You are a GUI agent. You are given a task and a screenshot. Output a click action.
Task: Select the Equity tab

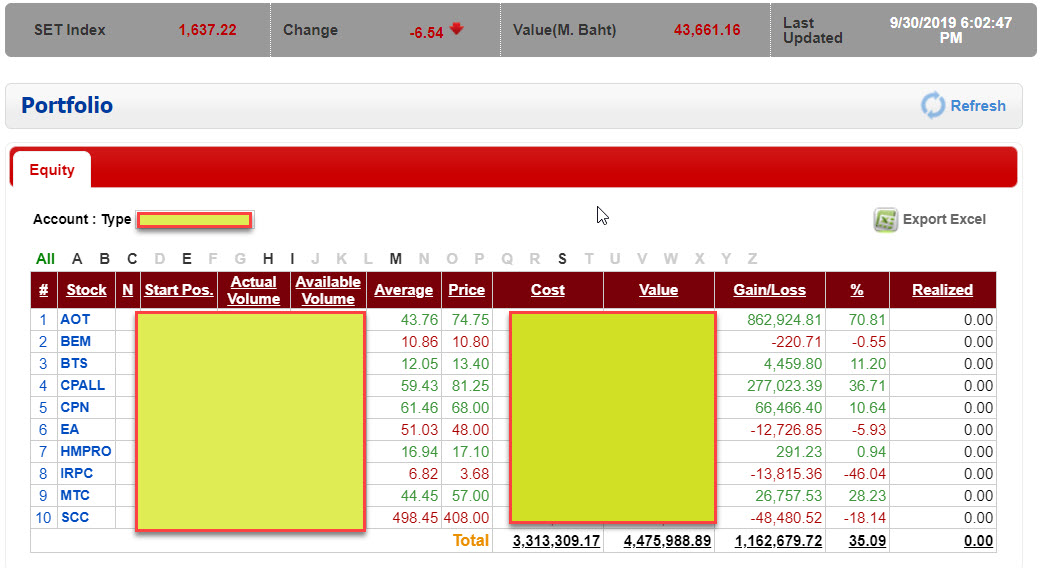point(52,170)
